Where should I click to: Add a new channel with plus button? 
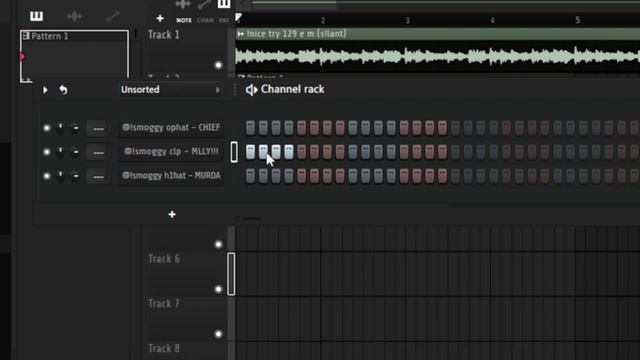[172, 214]
